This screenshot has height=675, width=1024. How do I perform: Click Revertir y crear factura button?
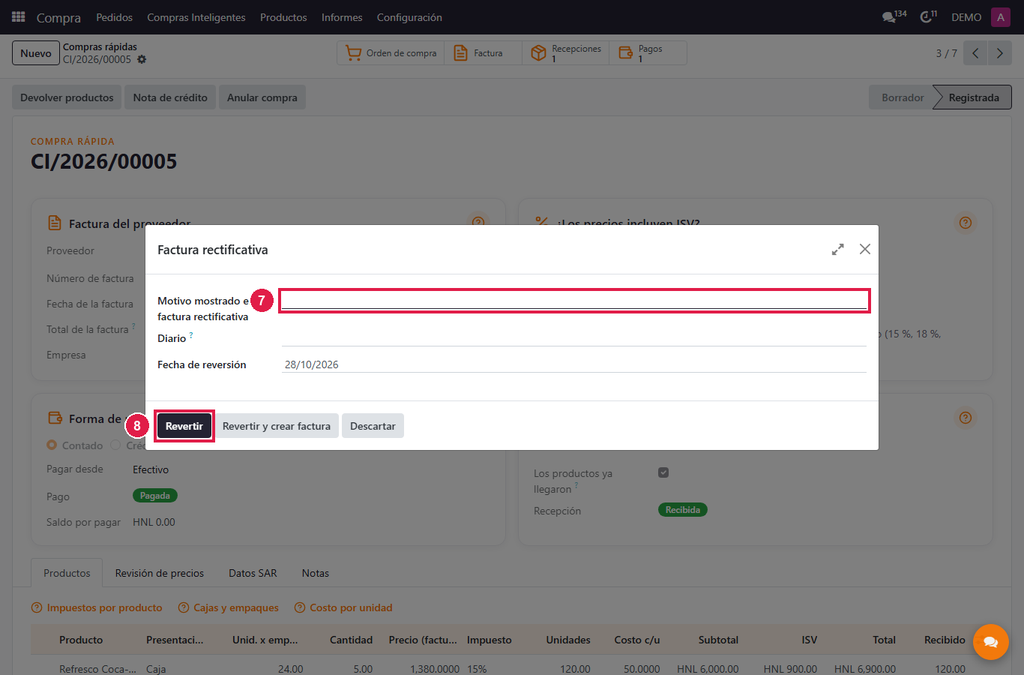click(x=276, y=426)
